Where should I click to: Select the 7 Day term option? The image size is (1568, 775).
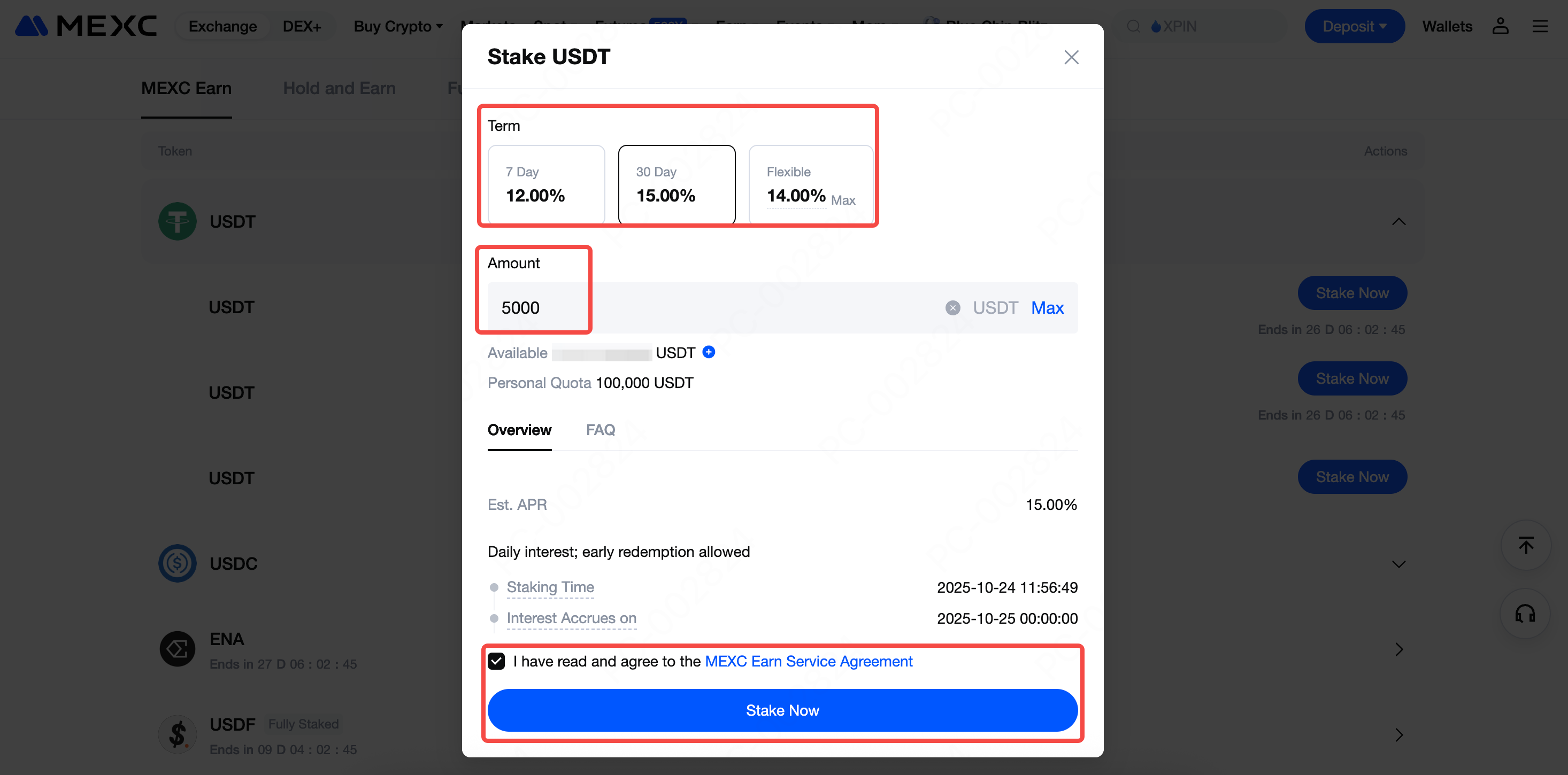tap(546, 184)
